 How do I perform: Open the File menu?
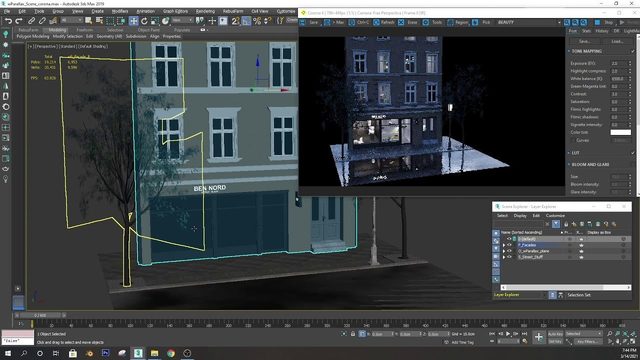point(7,11)
